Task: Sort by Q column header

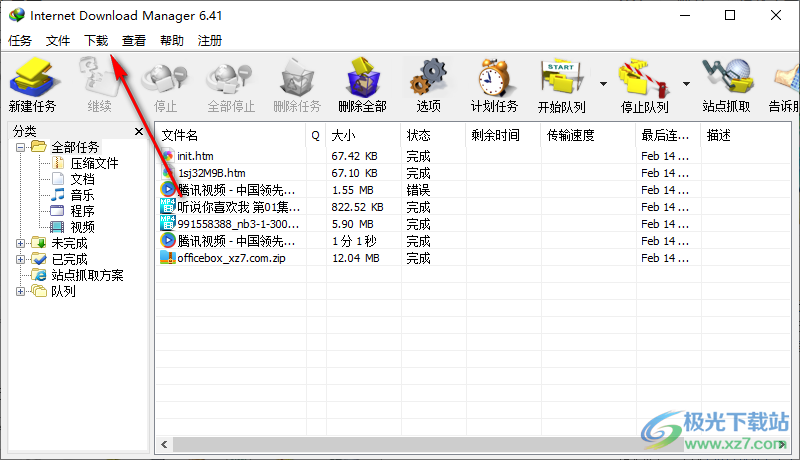Action: click(x=316, y=135)
